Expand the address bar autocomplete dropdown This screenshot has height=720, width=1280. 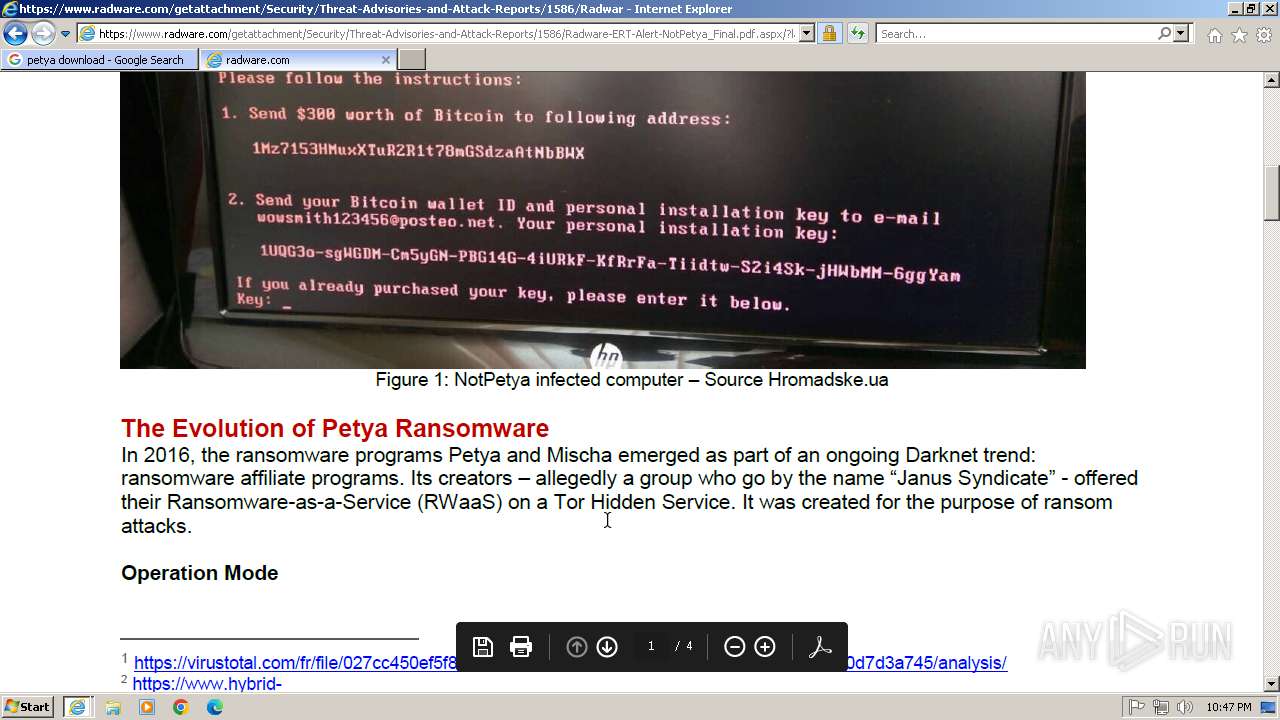coord(807,34)
